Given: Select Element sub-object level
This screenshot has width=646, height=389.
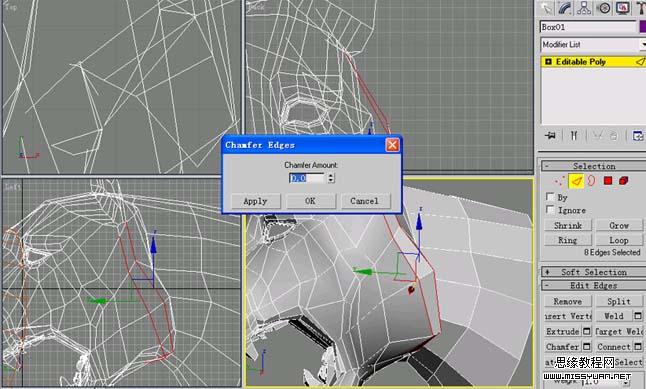Looking at the screenshot, I should [x=623, y=180].
